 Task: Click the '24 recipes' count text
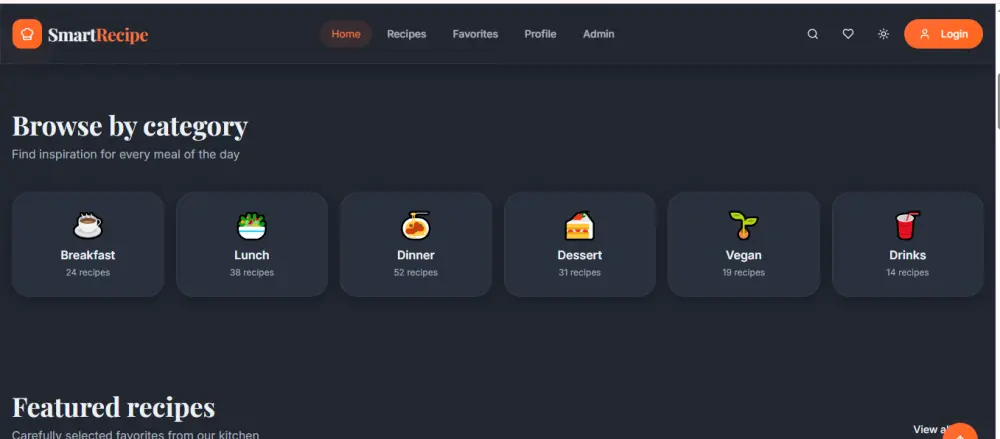coord(88,272)
